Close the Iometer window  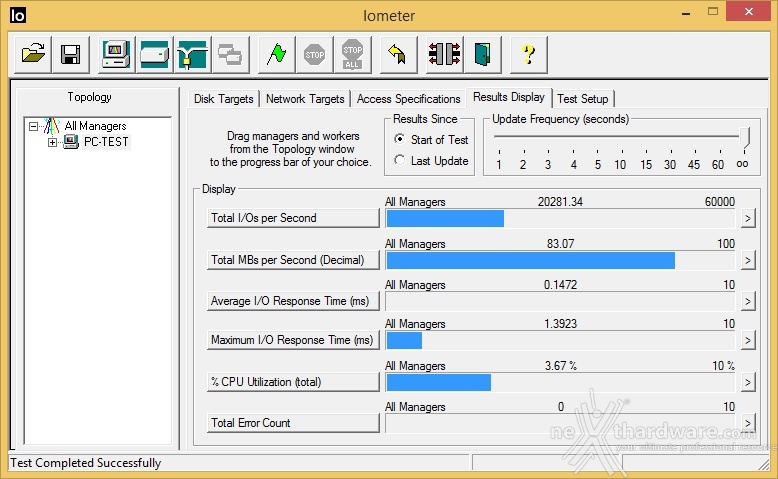tap(749, 11)
